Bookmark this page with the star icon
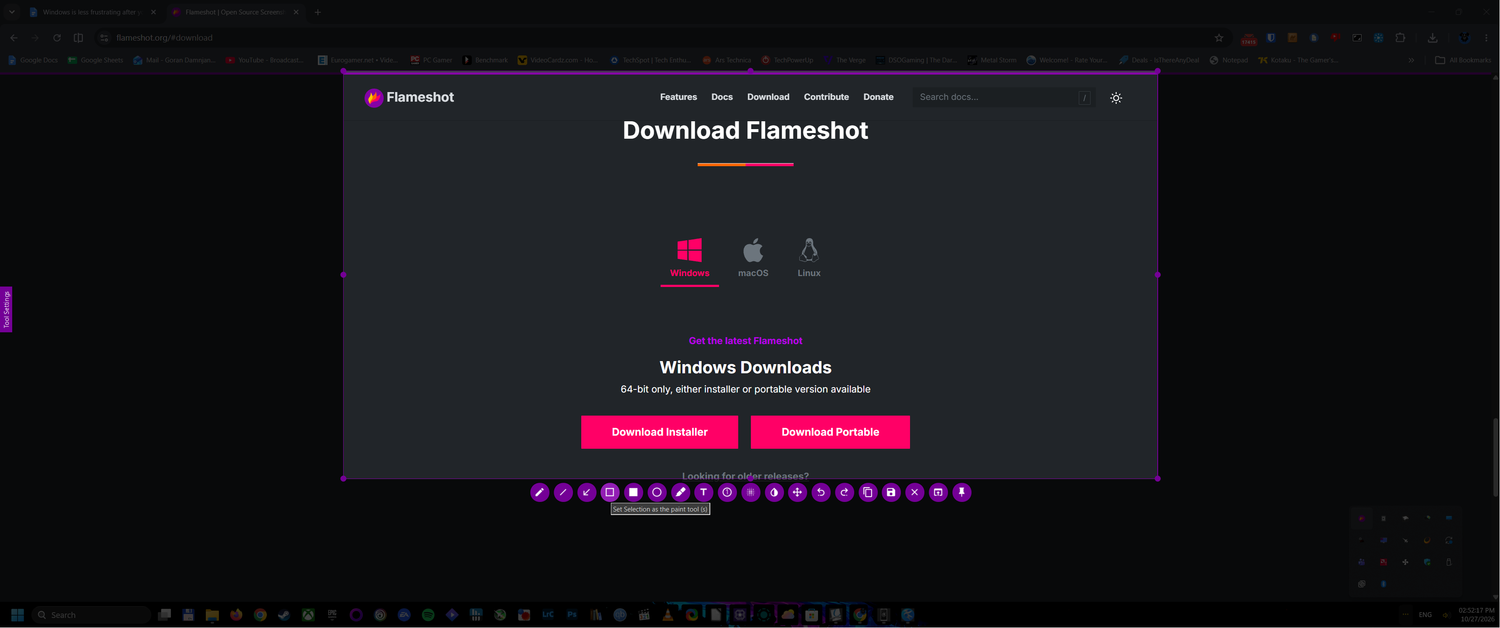 point(1218,38)
